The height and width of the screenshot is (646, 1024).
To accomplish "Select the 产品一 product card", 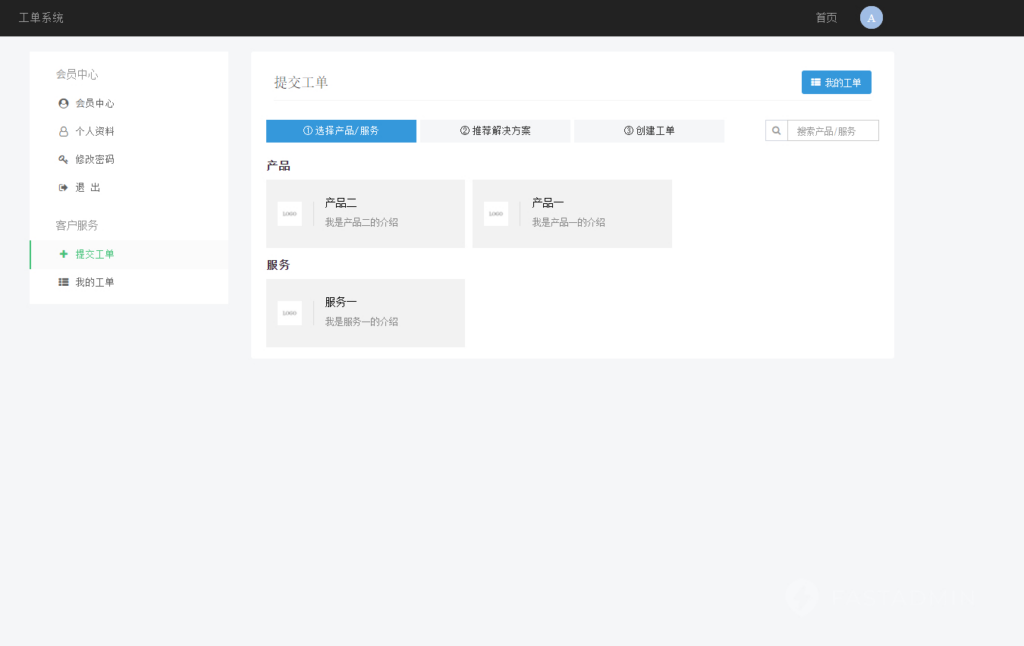I will (x=571, y=213).
